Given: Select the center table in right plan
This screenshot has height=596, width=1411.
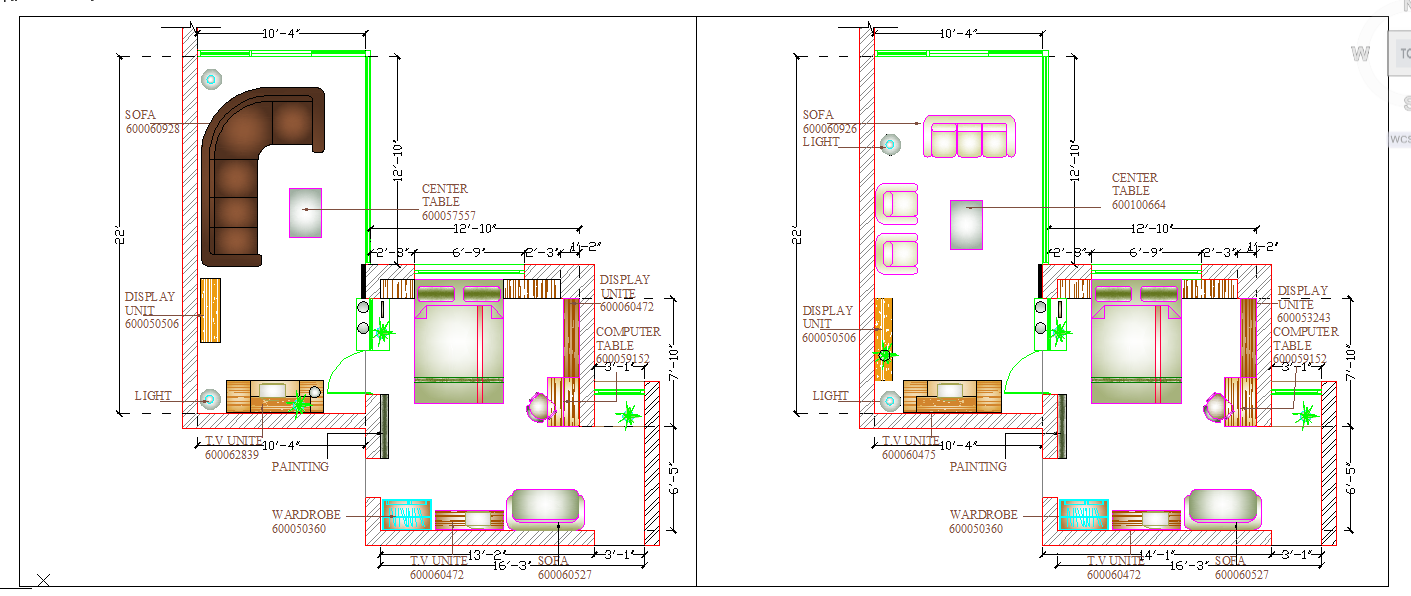Looking at the screenshot, I should pyautogui.click(x=967, y=224).
